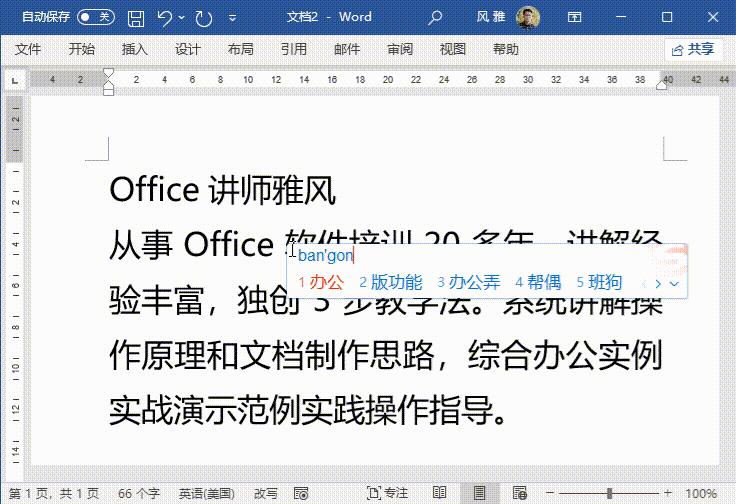Click the search magnifier in title bar
Screen dimensions: 736x504
[435, 18]
